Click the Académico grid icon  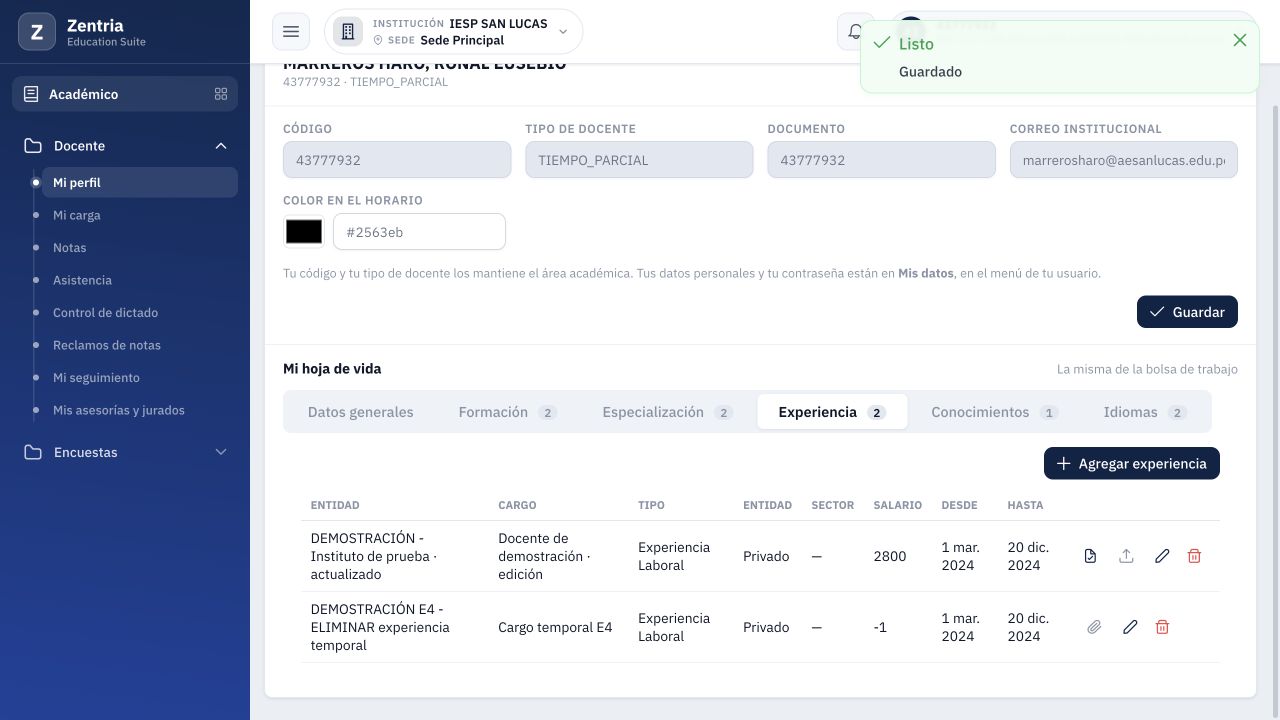[221, 94]
